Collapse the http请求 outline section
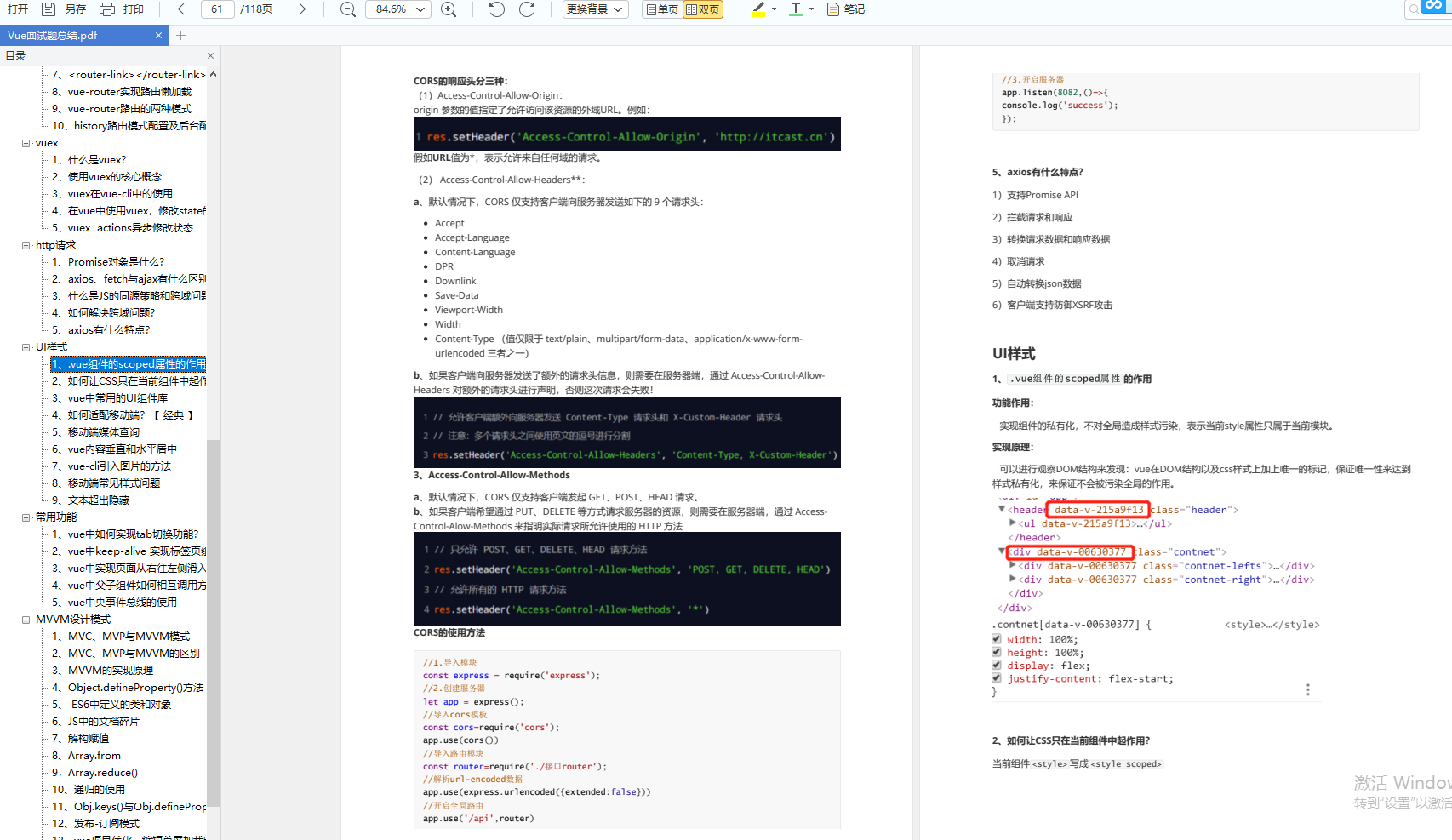 click(x=26, y=245)
